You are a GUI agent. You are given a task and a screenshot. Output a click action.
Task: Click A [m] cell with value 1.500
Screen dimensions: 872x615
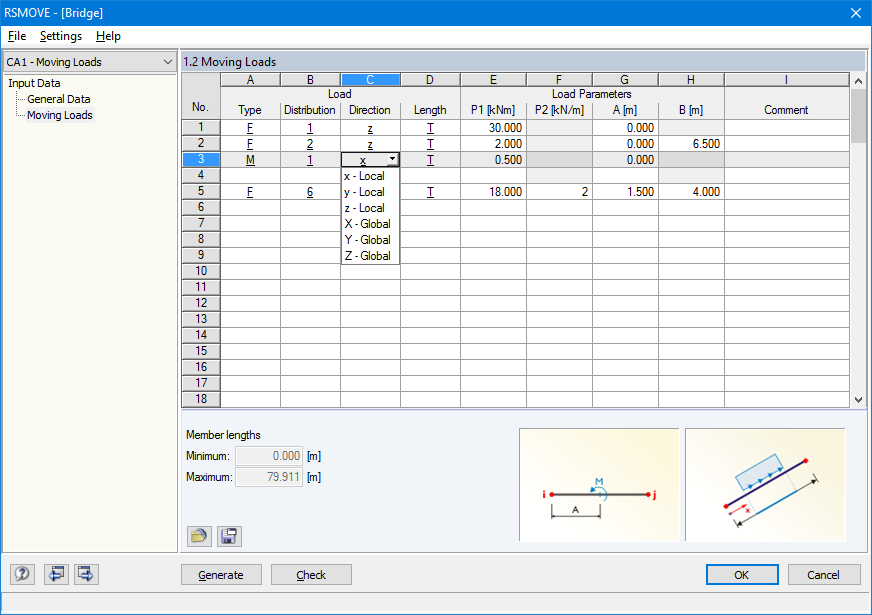pos(626,192)
